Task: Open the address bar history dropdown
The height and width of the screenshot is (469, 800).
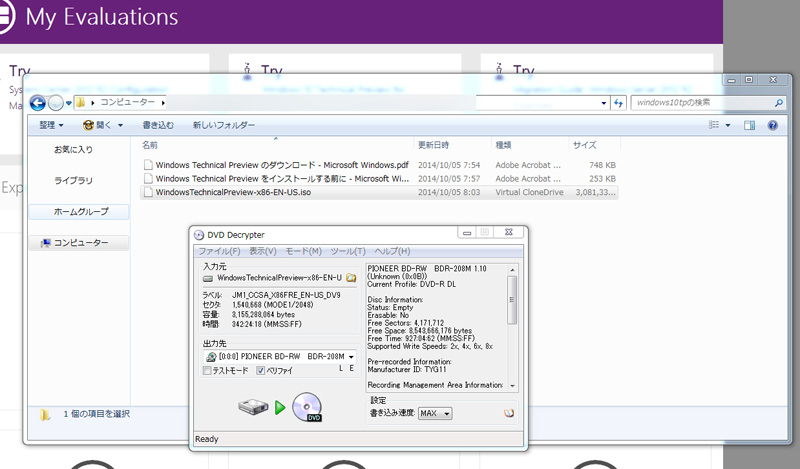Action: pyautogui.click(x=604, y=103)
